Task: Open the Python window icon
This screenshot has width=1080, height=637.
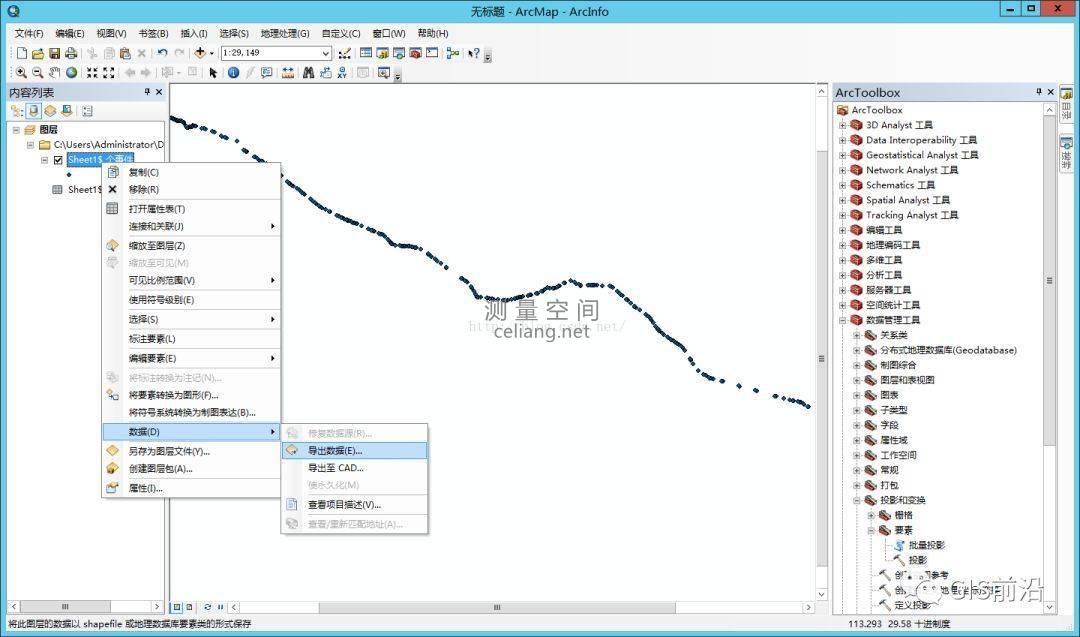Action: [432, 53]
